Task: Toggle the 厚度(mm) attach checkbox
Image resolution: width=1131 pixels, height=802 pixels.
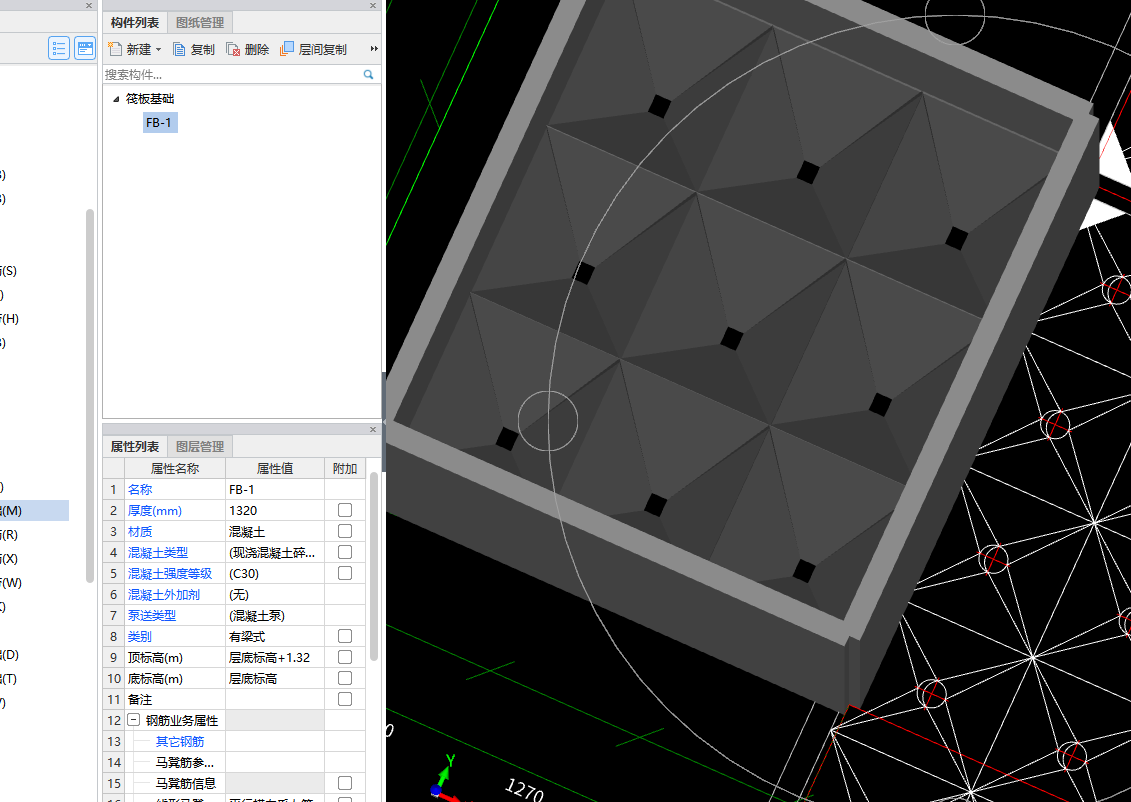Action: [x=345, y=510]
